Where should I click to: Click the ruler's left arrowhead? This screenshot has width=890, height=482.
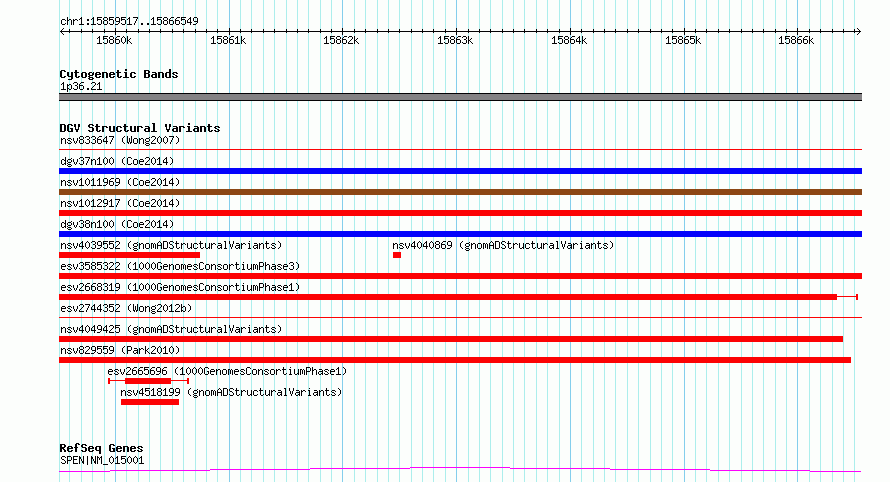62,32
